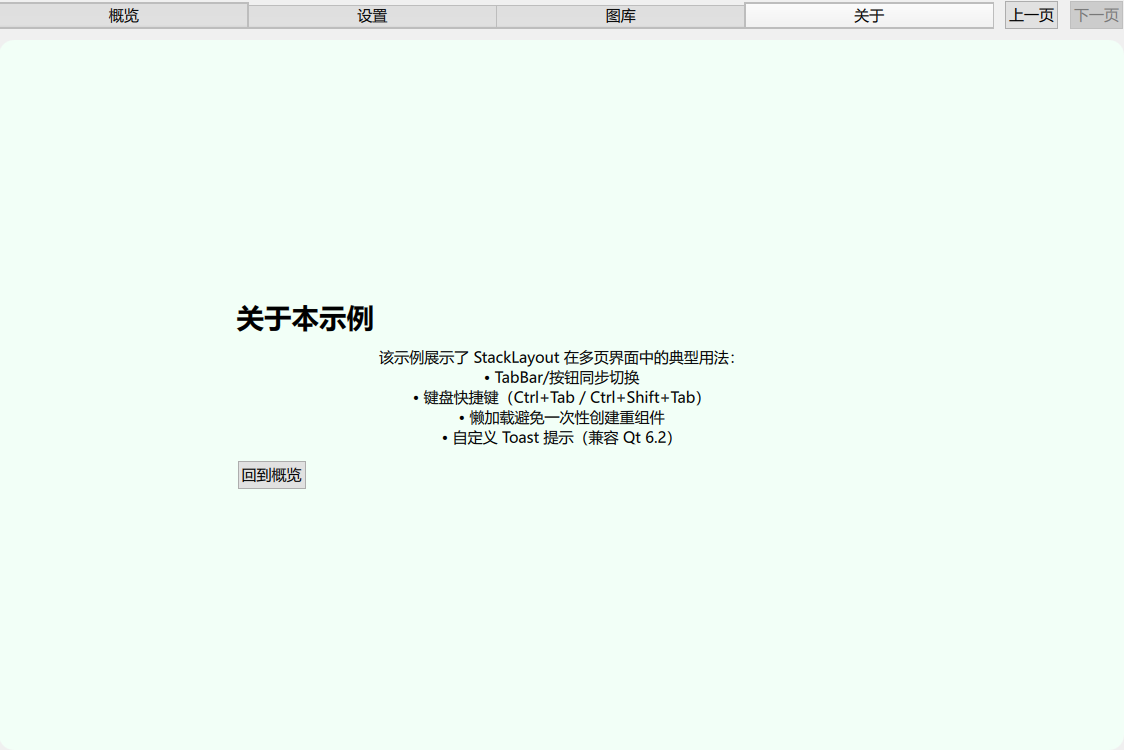Click the 自定义 Toast 提示 bullet
This screenshot has width=1124, height=750.
tap(557, 437)
